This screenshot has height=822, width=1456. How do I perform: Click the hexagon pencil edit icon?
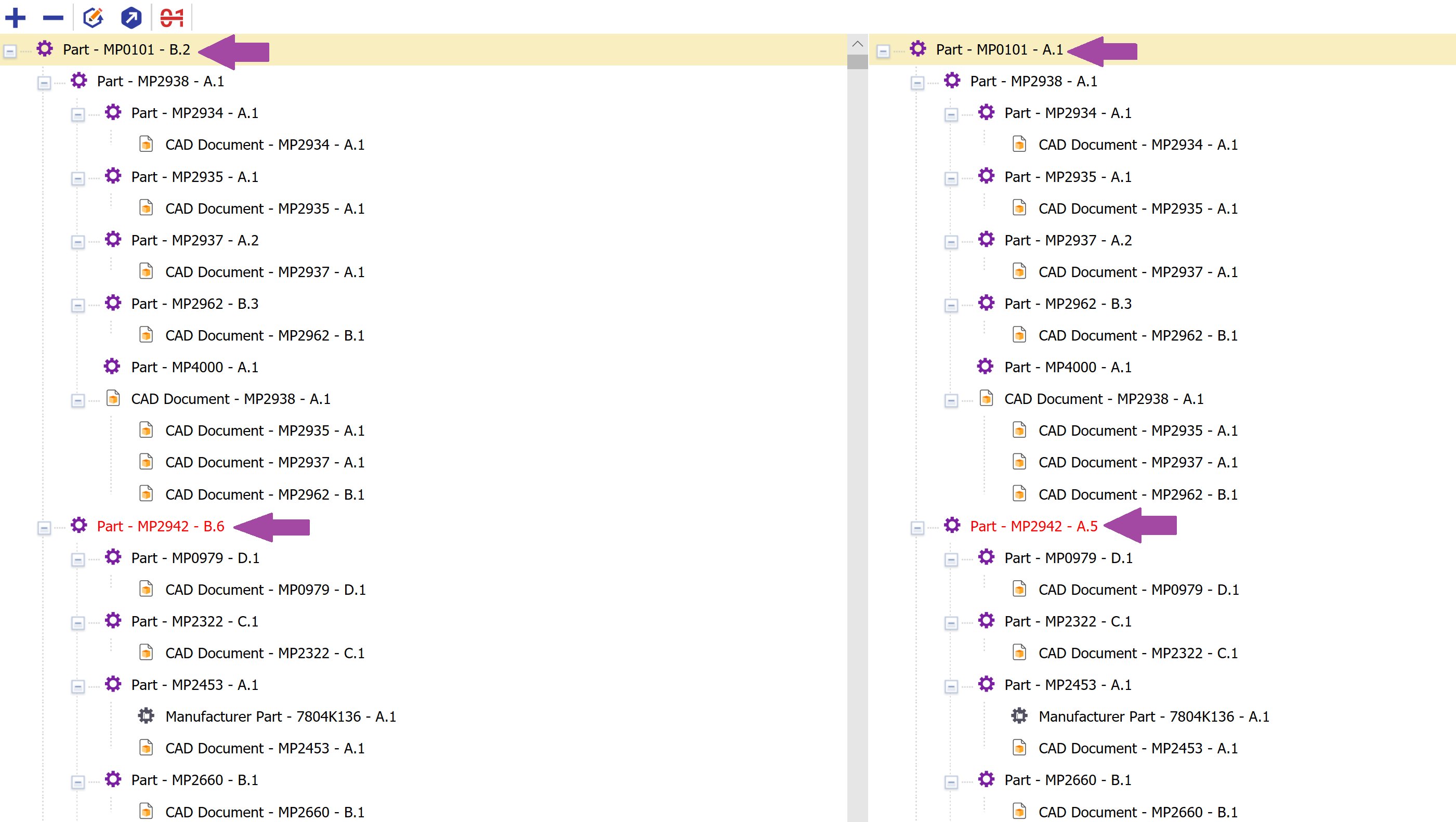point(93,18)
